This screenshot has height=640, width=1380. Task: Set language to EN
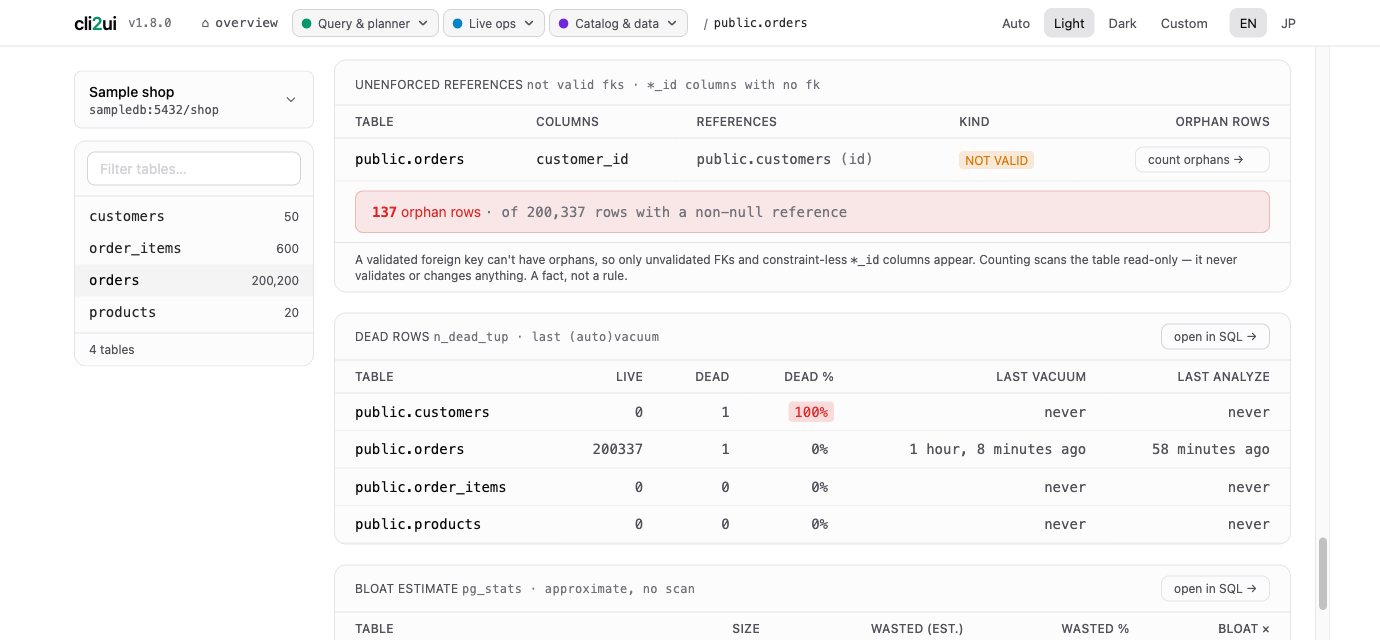[x=1248, y=23]
